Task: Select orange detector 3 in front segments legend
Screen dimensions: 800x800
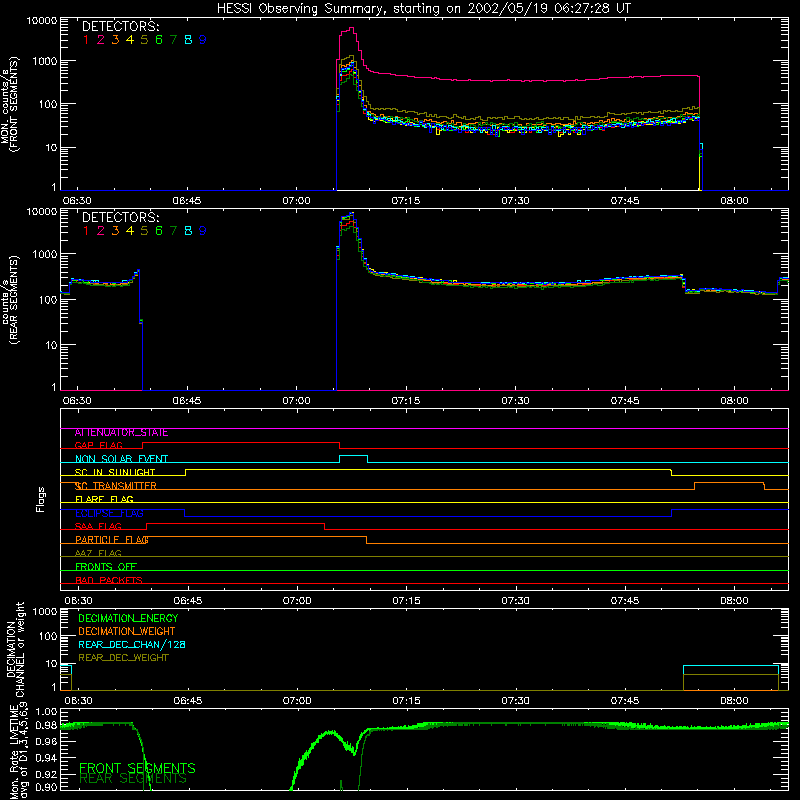Action: pos(115,39)
